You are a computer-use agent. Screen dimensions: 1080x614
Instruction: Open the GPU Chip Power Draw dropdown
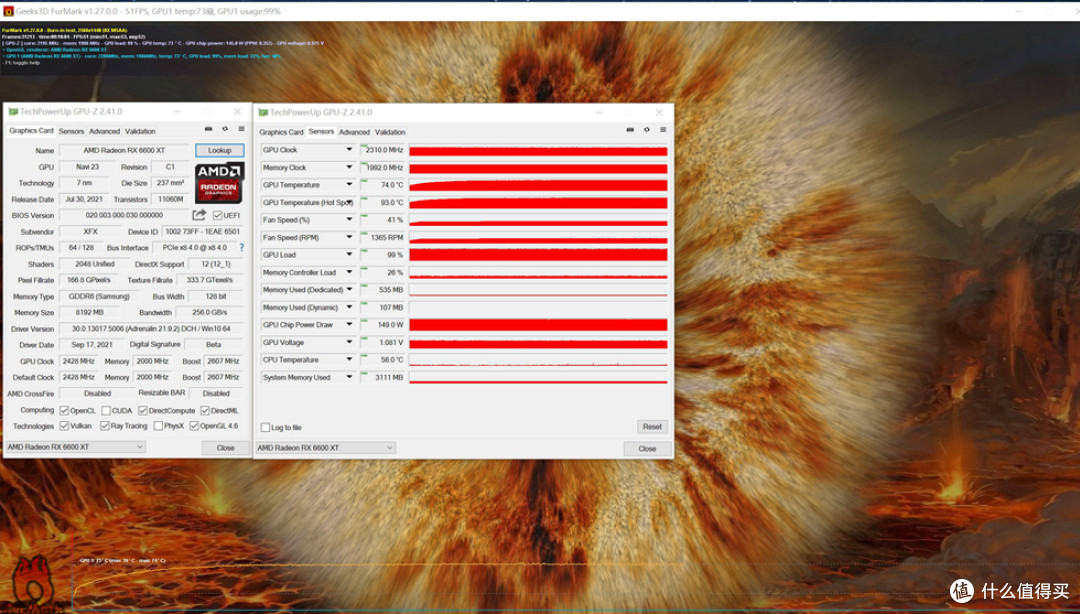pyautogui.click(x=349, y=325)
